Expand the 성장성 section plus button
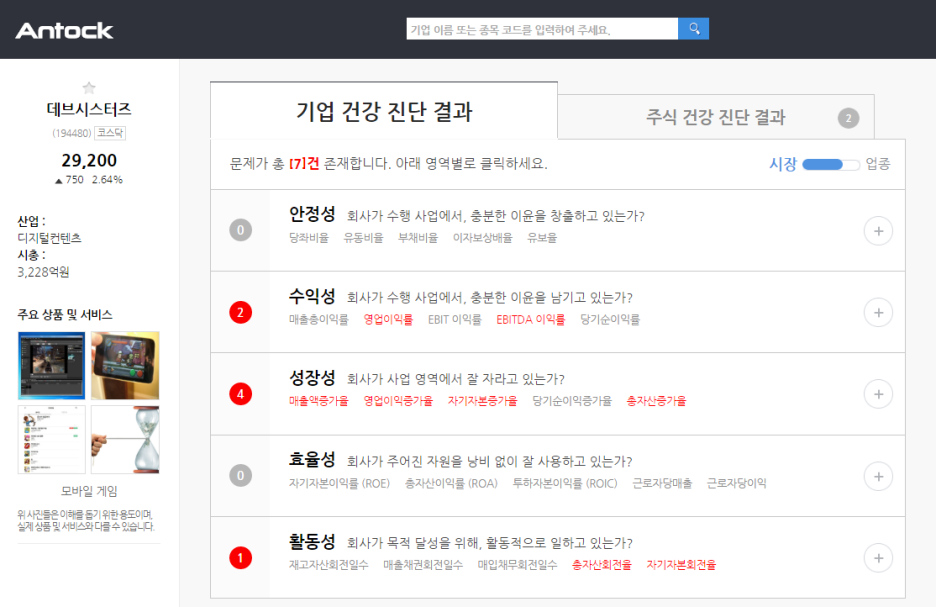The height and width of the screenshot is (607, 936). 878,395
